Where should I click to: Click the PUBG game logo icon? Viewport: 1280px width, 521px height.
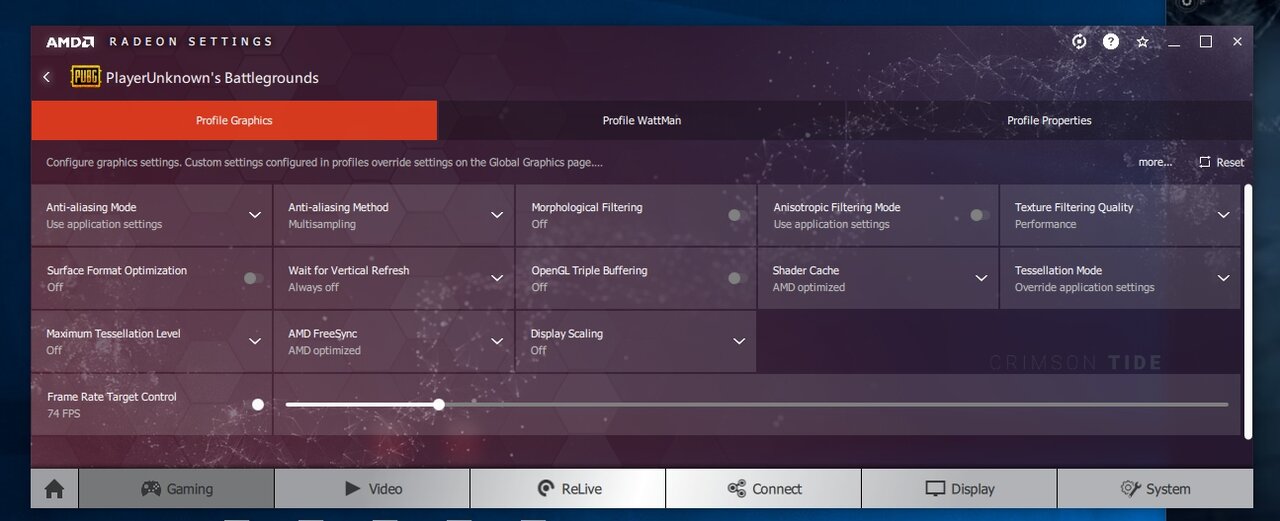point(85,77)
